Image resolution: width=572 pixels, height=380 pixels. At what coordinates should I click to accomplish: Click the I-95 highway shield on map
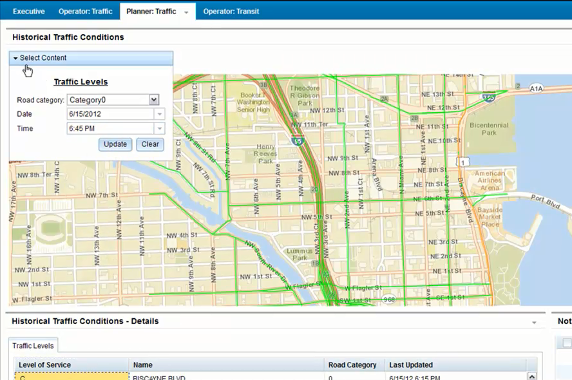(x=298, y=140)
